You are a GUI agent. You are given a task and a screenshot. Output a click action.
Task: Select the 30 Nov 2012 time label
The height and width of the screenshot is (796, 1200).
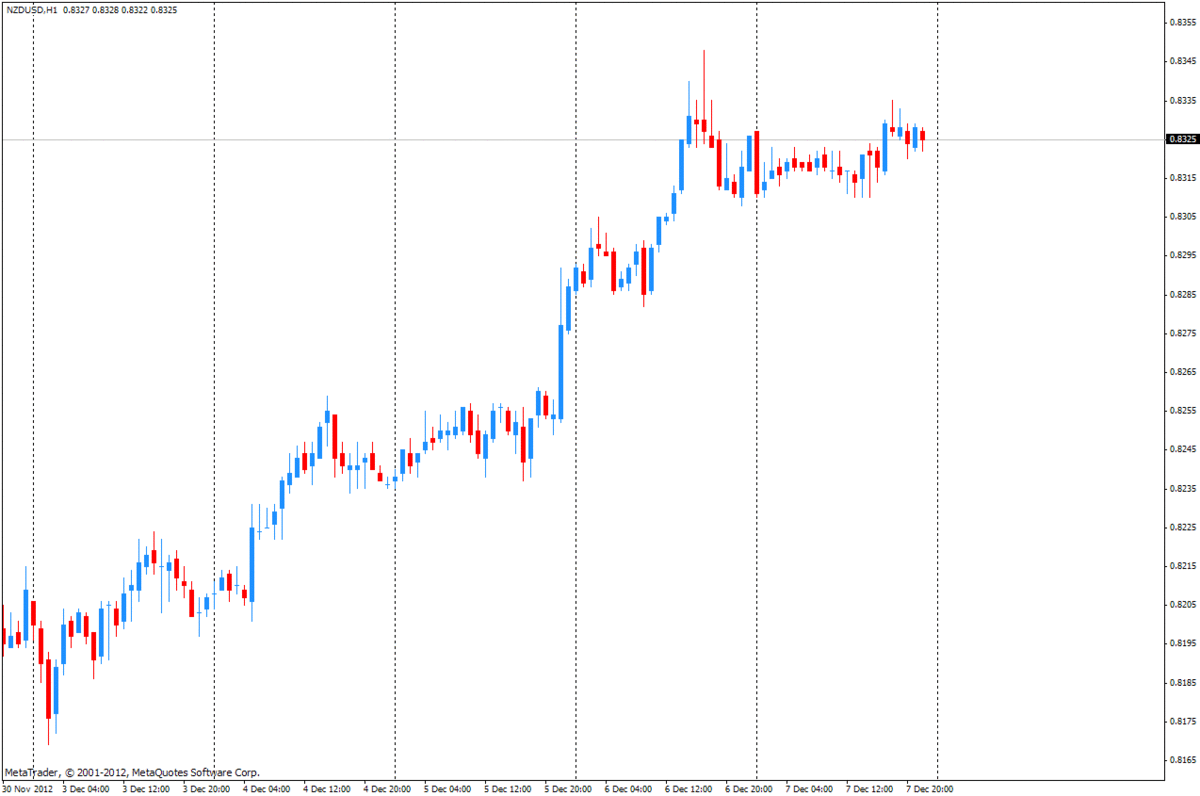(x=27, y=789)
